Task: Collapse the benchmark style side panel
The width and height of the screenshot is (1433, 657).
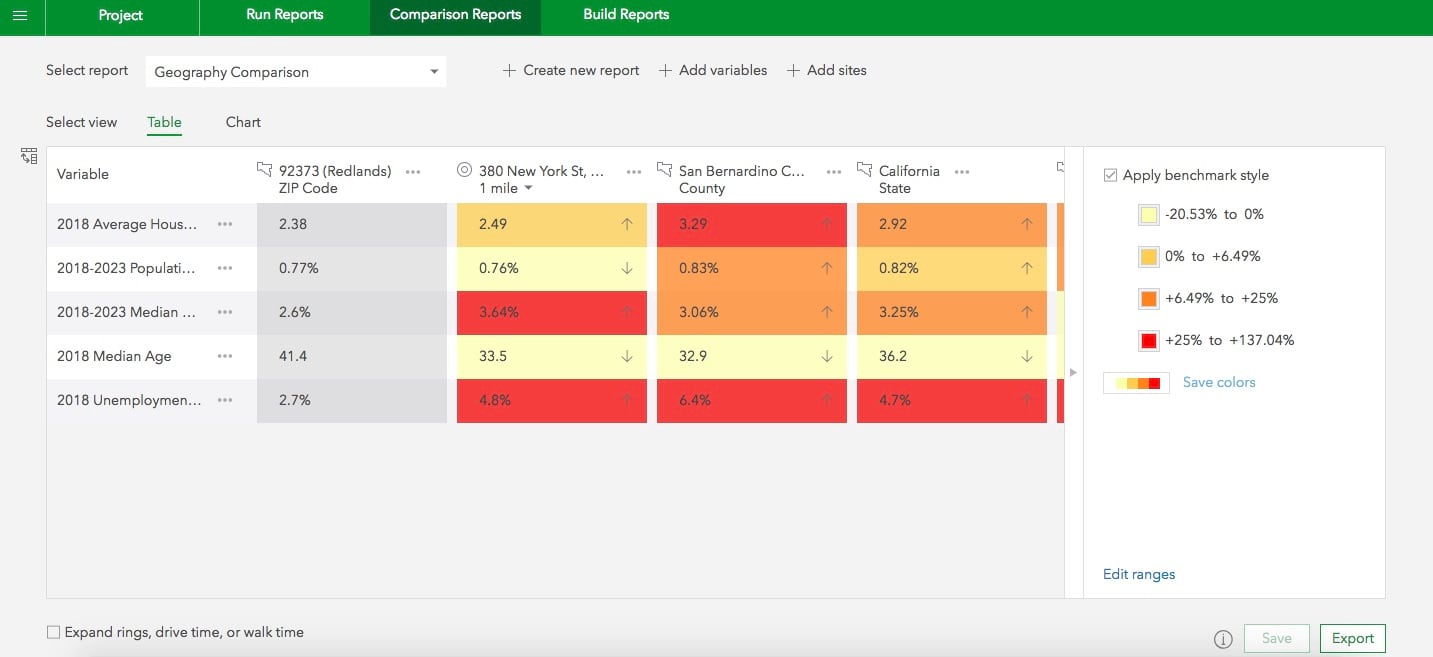Action: click(1073, 372)
